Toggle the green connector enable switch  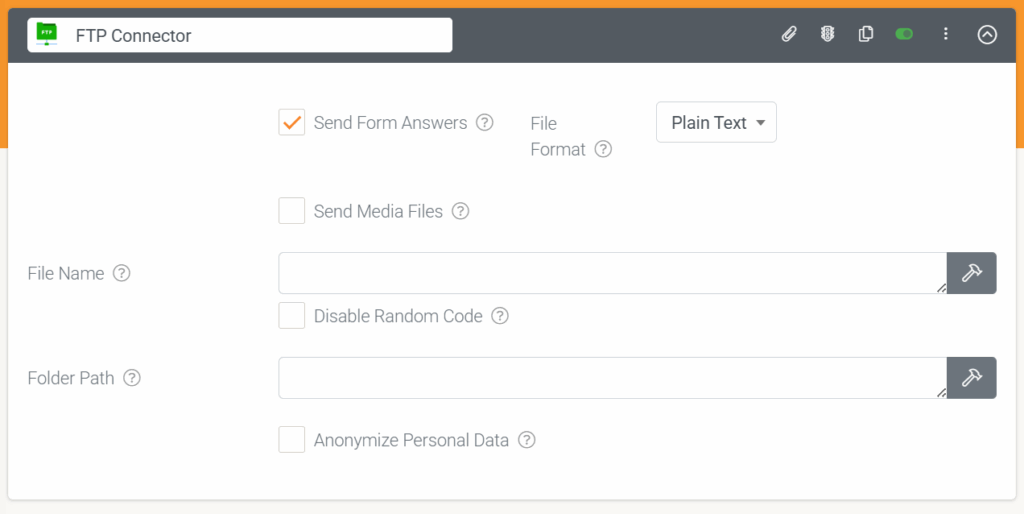tap(904, 35)
